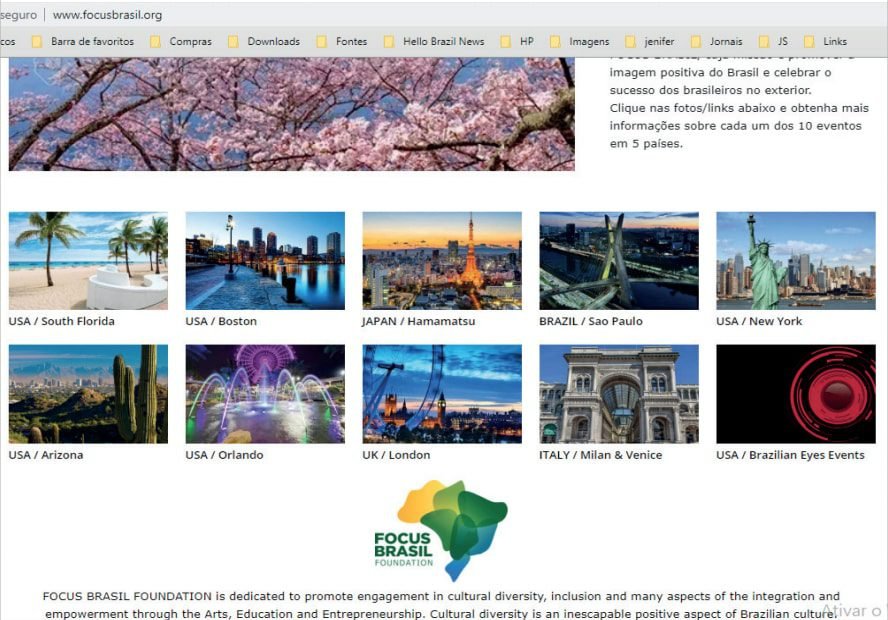The image size is (888, 620).
Task: Open the Orlando fountain and wheel photo
Action: tap(265, 394)
